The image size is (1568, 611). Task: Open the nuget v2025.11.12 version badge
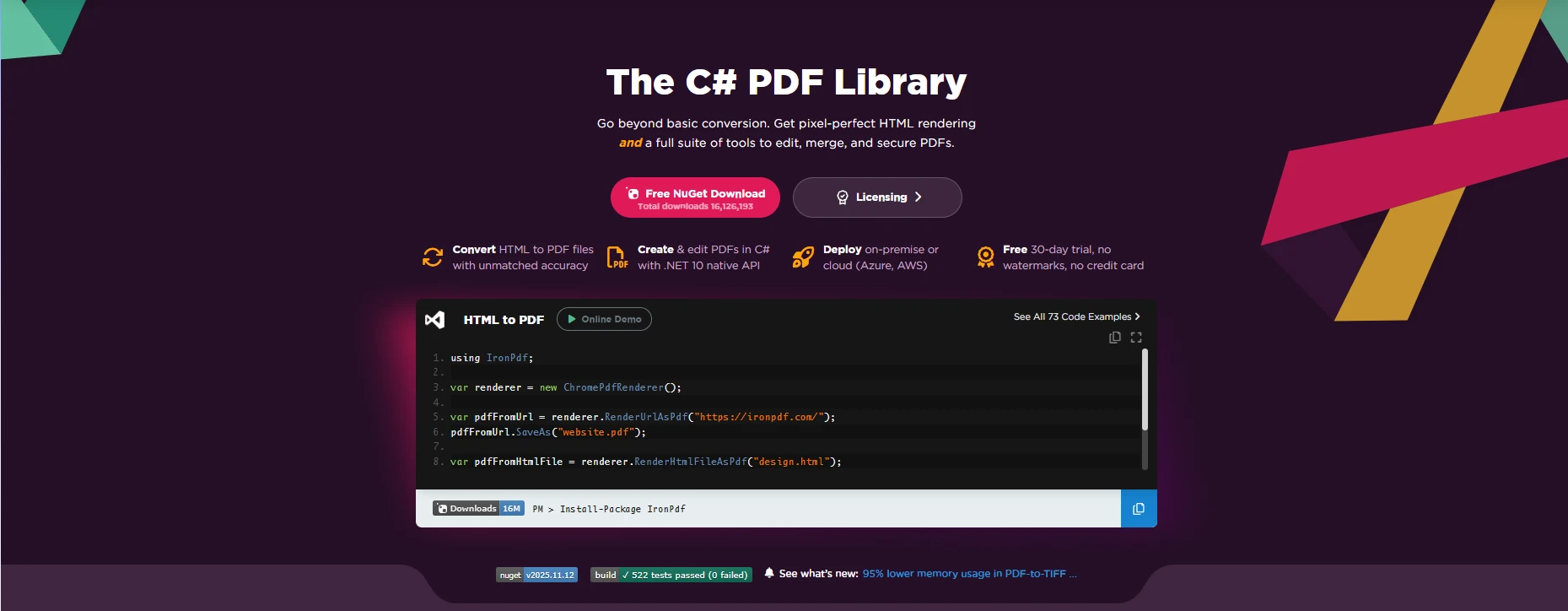[x=536, y=575]
